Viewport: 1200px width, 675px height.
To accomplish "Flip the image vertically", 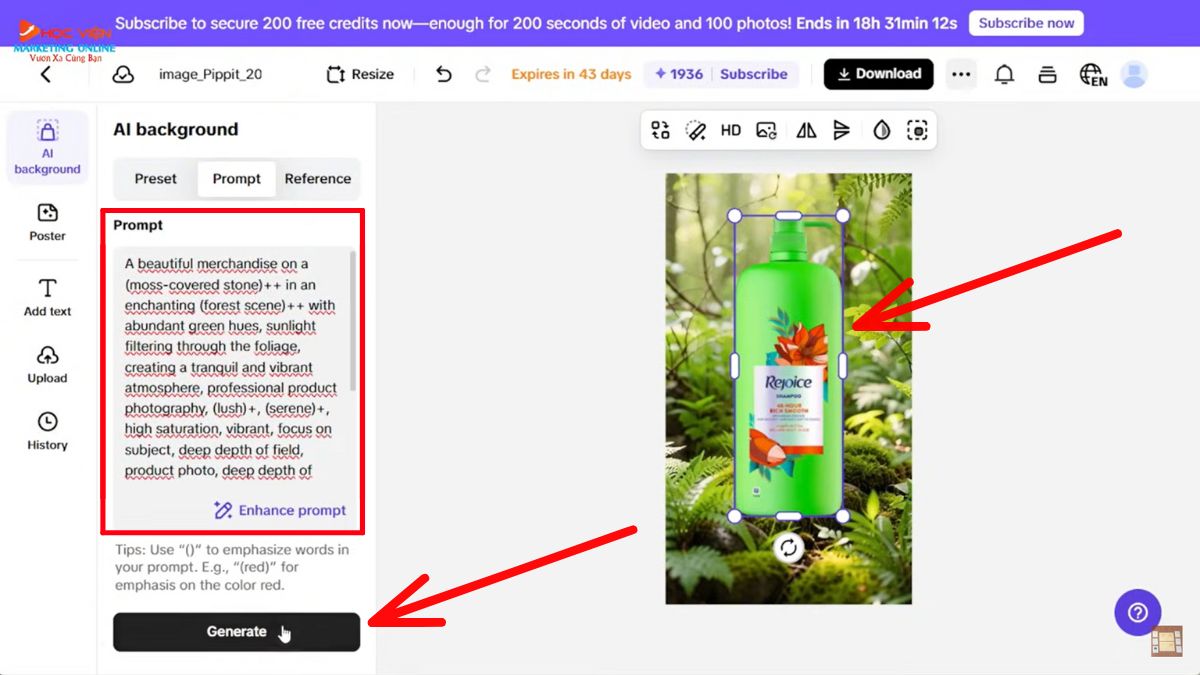I will coord(841,130).
